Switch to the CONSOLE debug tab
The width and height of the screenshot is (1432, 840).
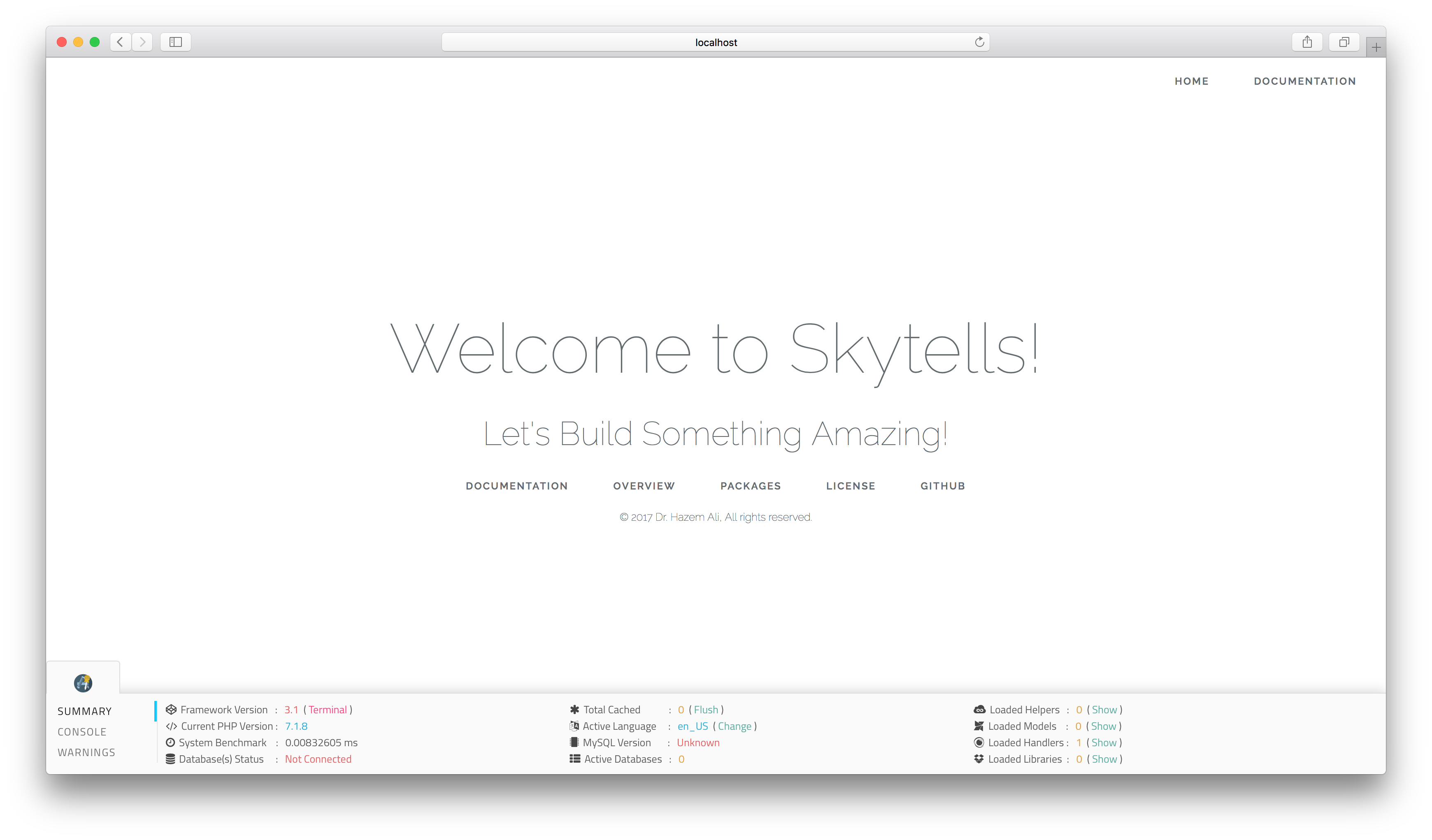click(82, 731)
